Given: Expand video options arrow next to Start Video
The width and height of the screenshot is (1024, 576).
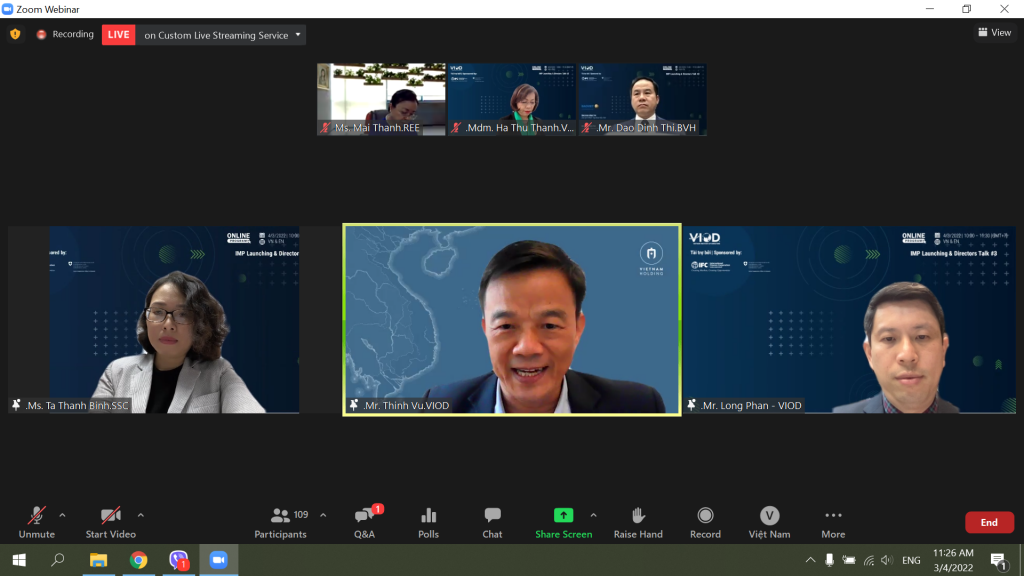Looking at the screenshot, I should [140, 515].
